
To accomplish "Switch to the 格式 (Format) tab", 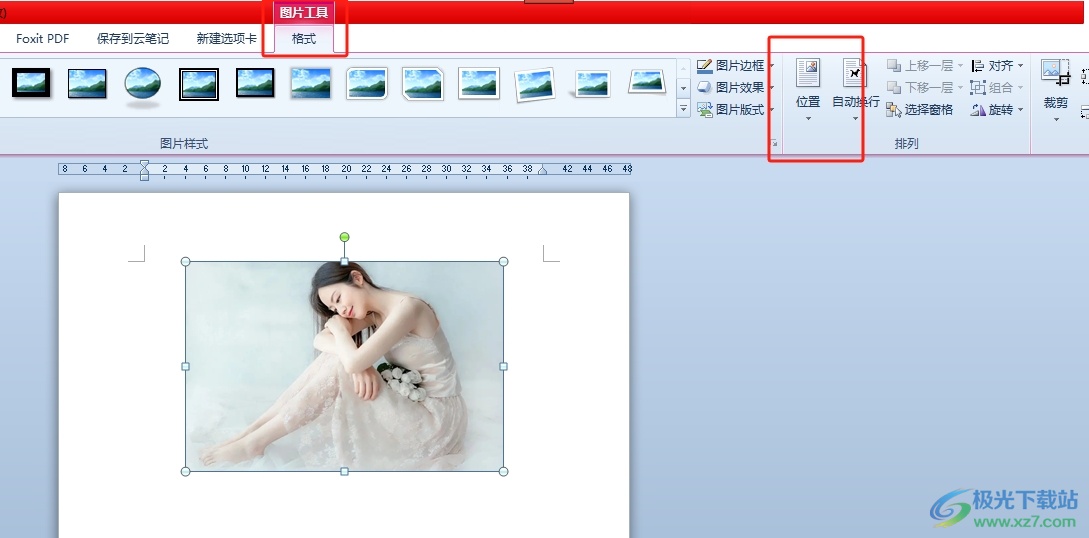I will click(x=304, y=39).
